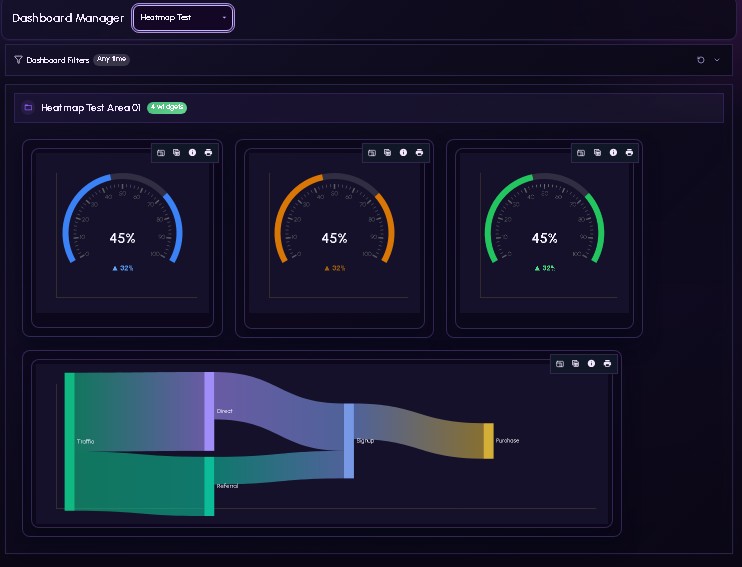The image size is (742, 567).
Task: Print the green gauge widget
Action: point(629,153)
